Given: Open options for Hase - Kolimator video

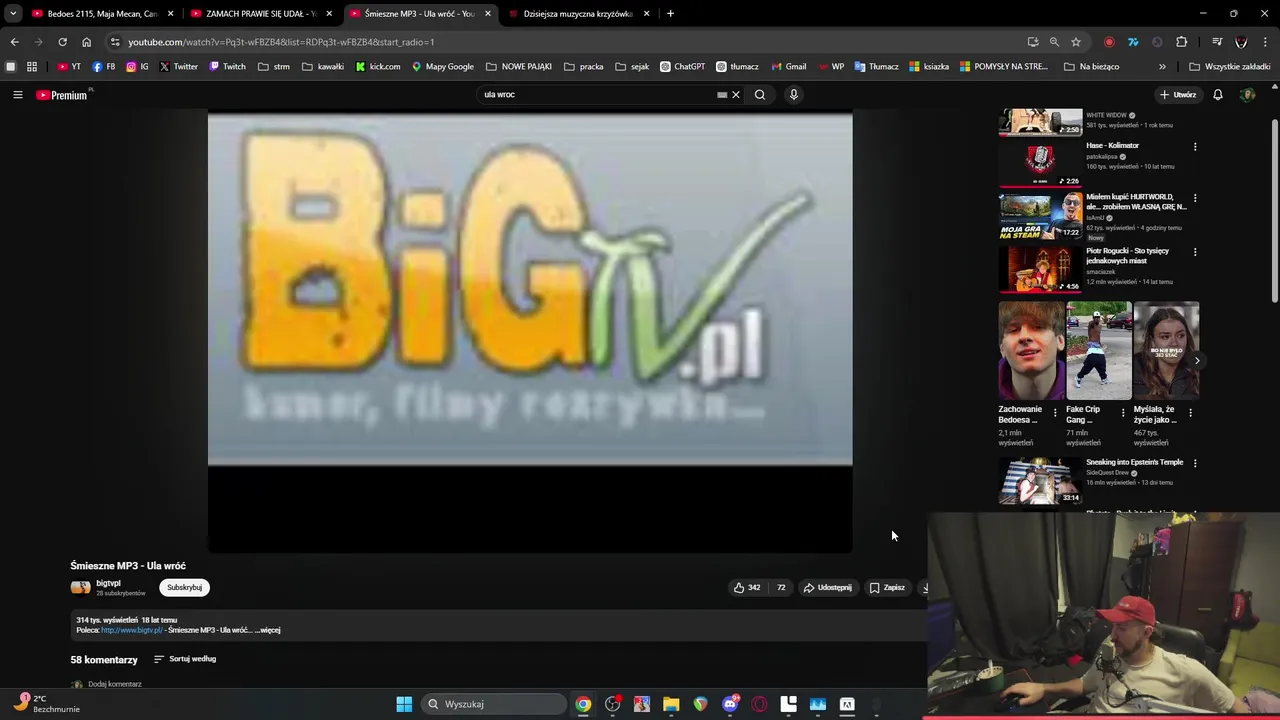Looking at the screenshot, I should (x=1195, y=147).
